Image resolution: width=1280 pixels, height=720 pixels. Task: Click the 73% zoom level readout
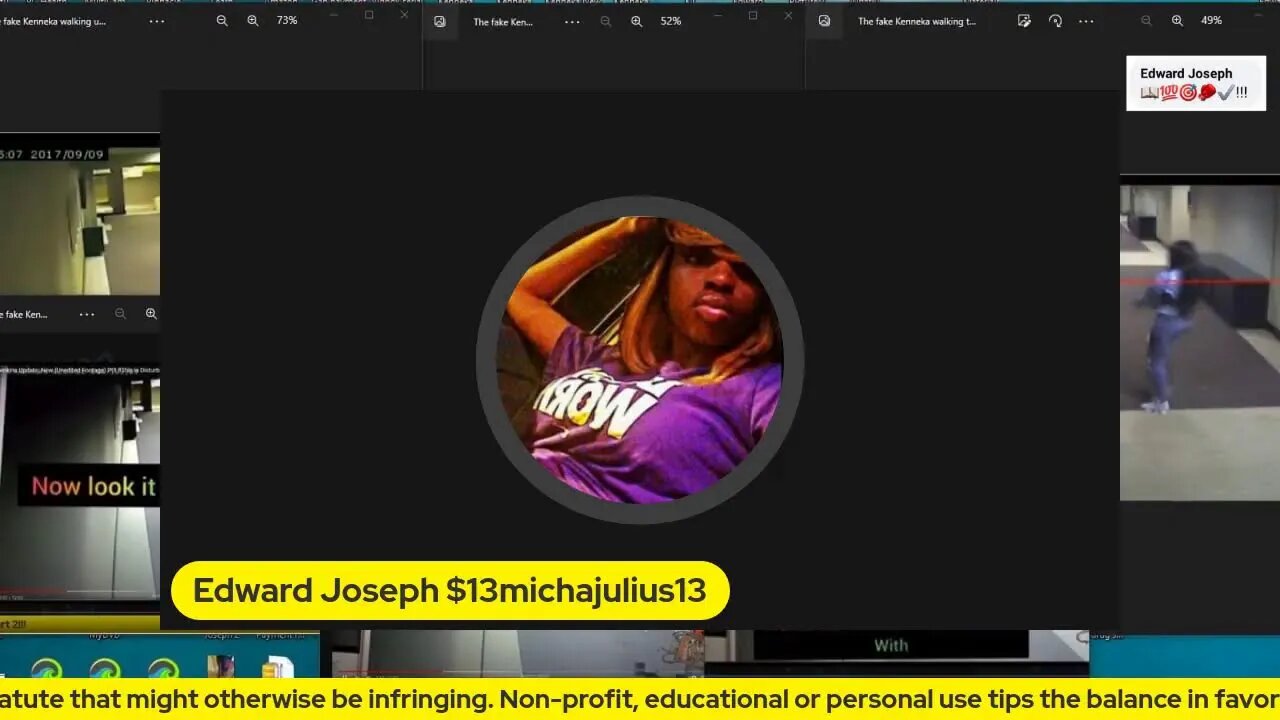[287, 21]
